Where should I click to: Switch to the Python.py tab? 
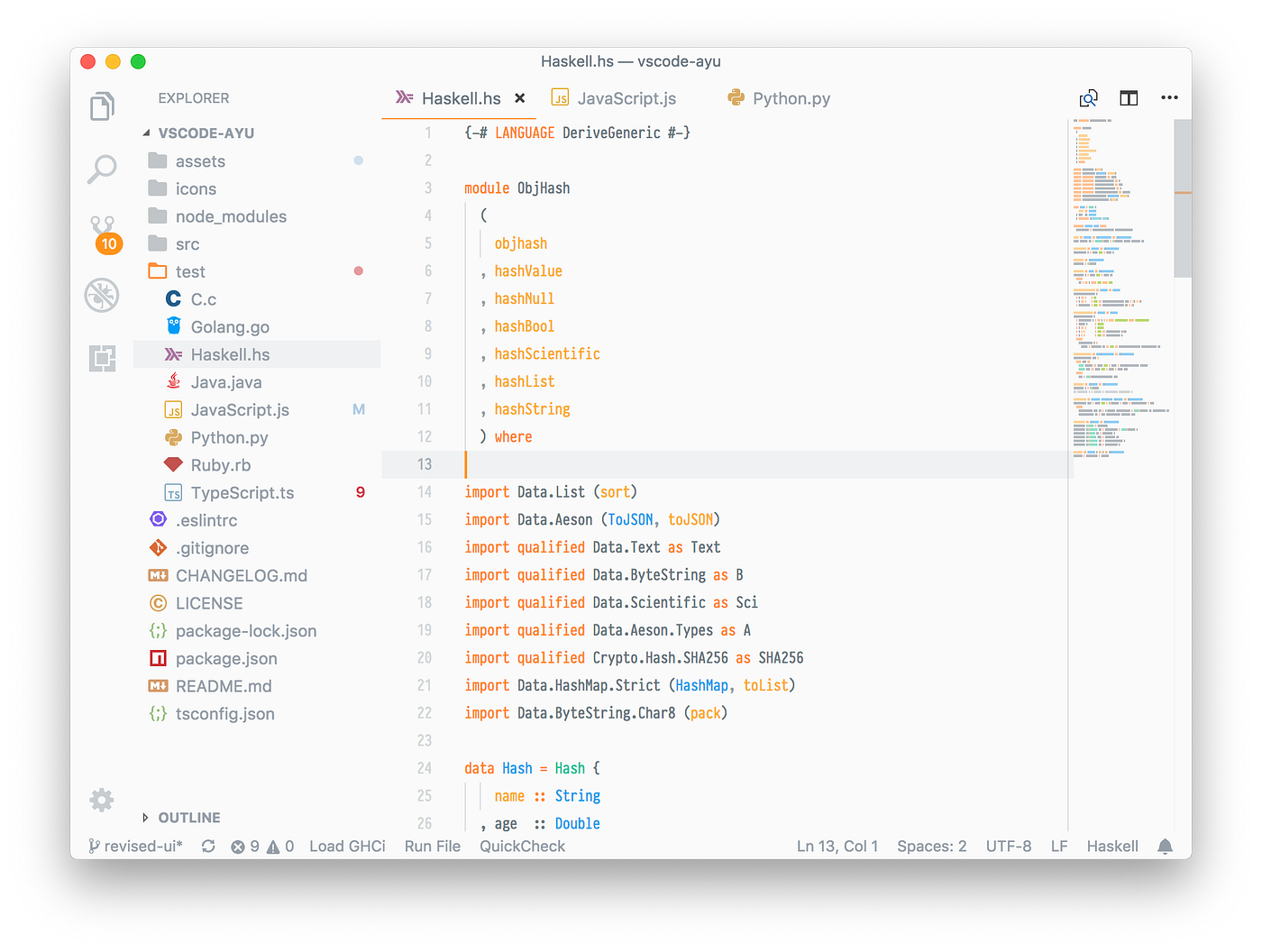pos(790,97)
